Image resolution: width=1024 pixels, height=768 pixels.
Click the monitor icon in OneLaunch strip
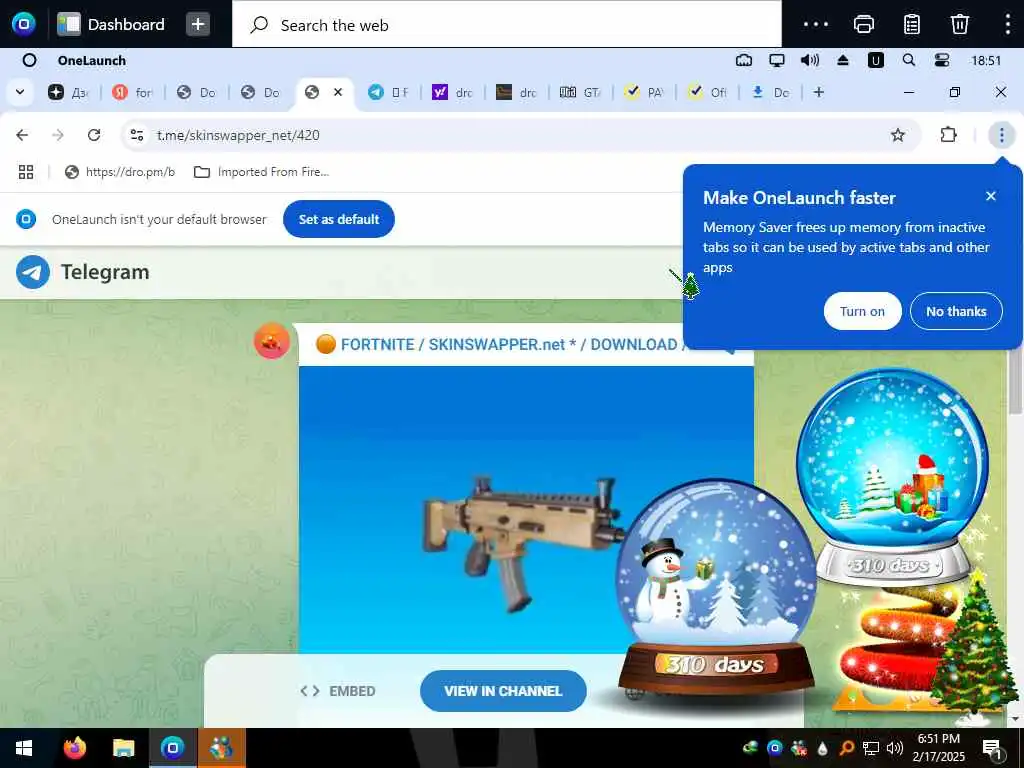point(776,61)
